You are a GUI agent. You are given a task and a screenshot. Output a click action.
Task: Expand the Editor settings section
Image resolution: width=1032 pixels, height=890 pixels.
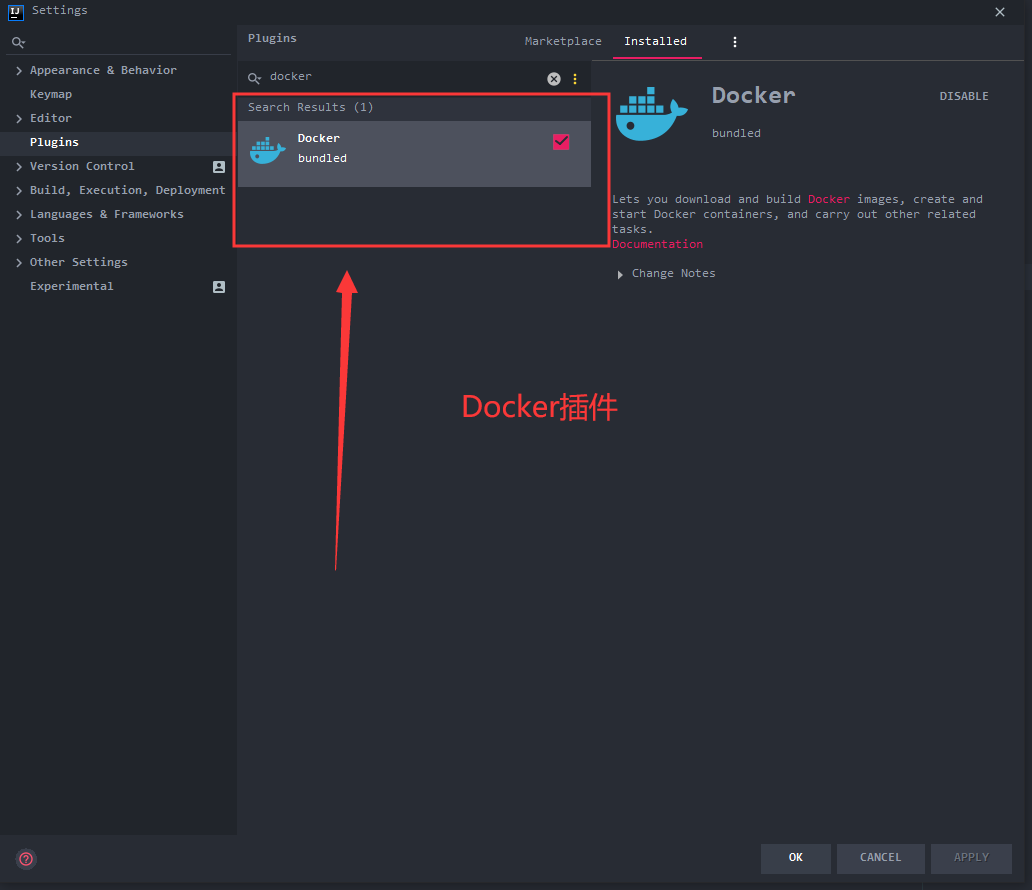[19, 118]
